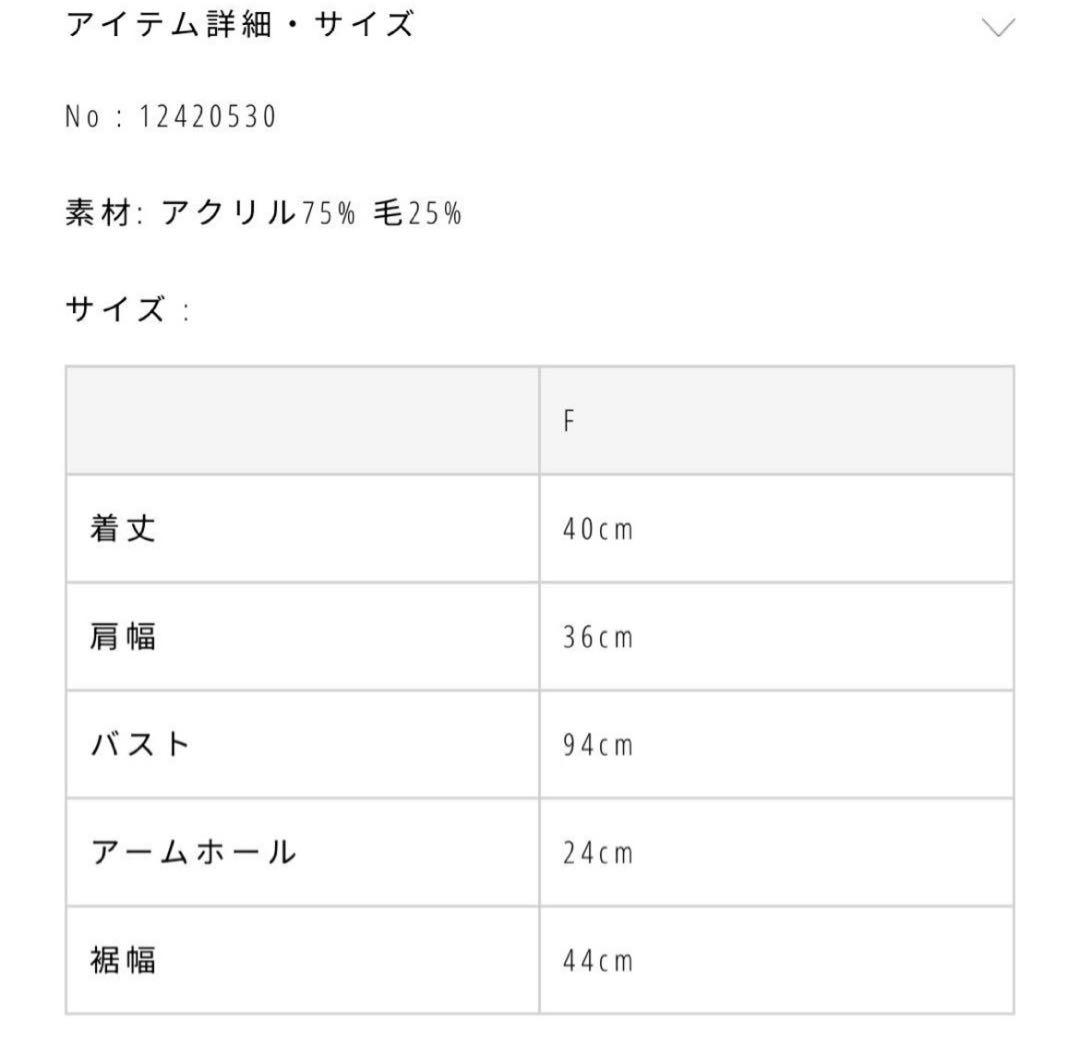Select the バスト row label
The image size is (1080, 1040).
(x=140, y=745)
